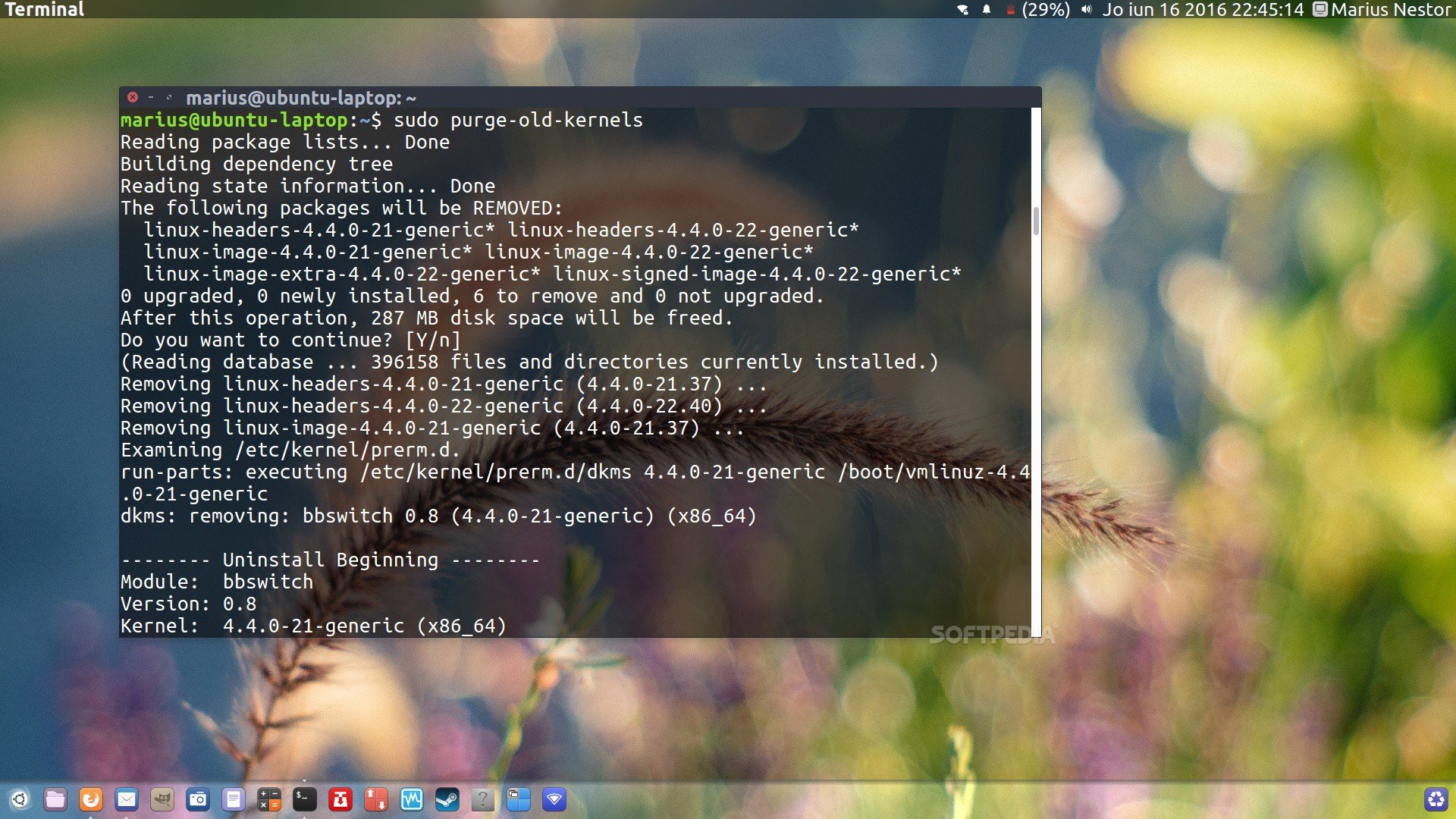The height and width of the screenshot is (819, 1456).
Task: Open the workspace switcher dock icon
Action: point(518,799)
